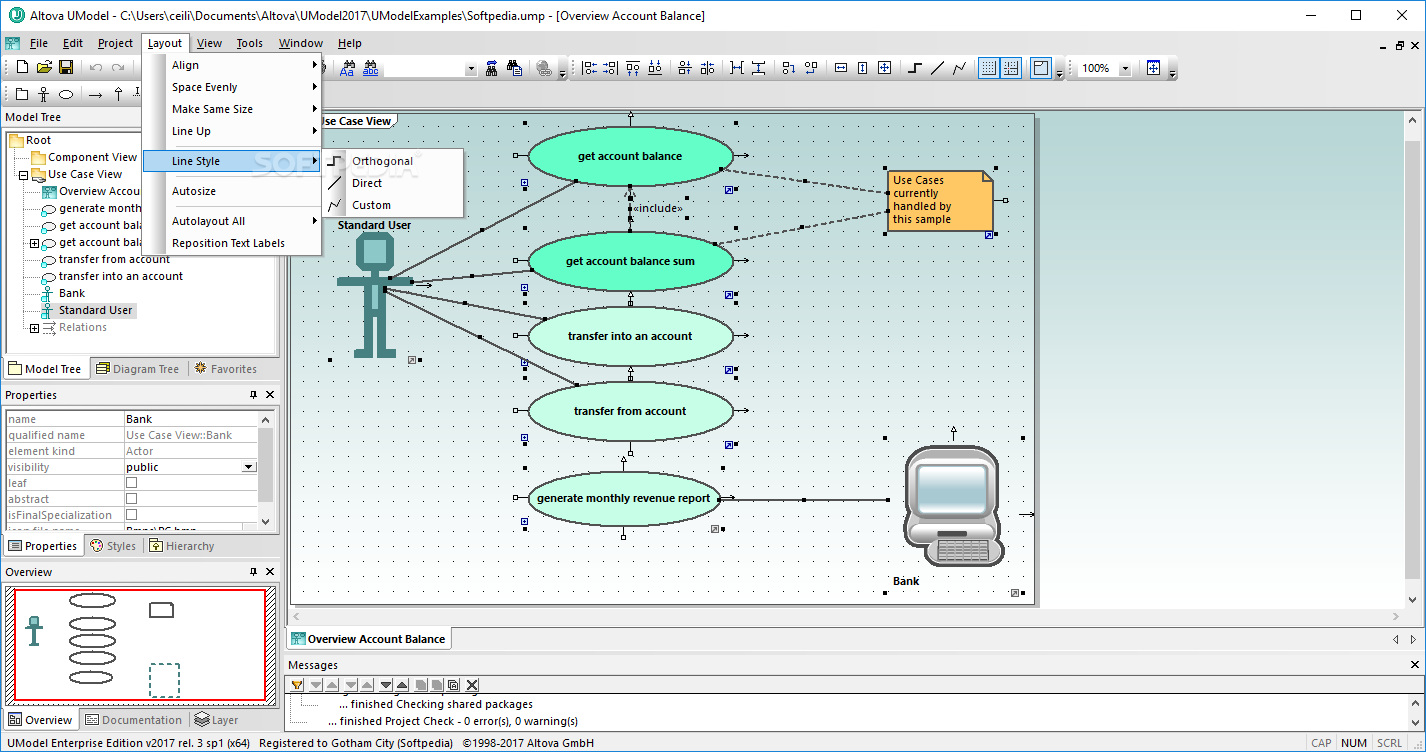Pin the Overview panel with the pushpin
This screenshot has width=1426, height=752.
click(x=253, y=572)
